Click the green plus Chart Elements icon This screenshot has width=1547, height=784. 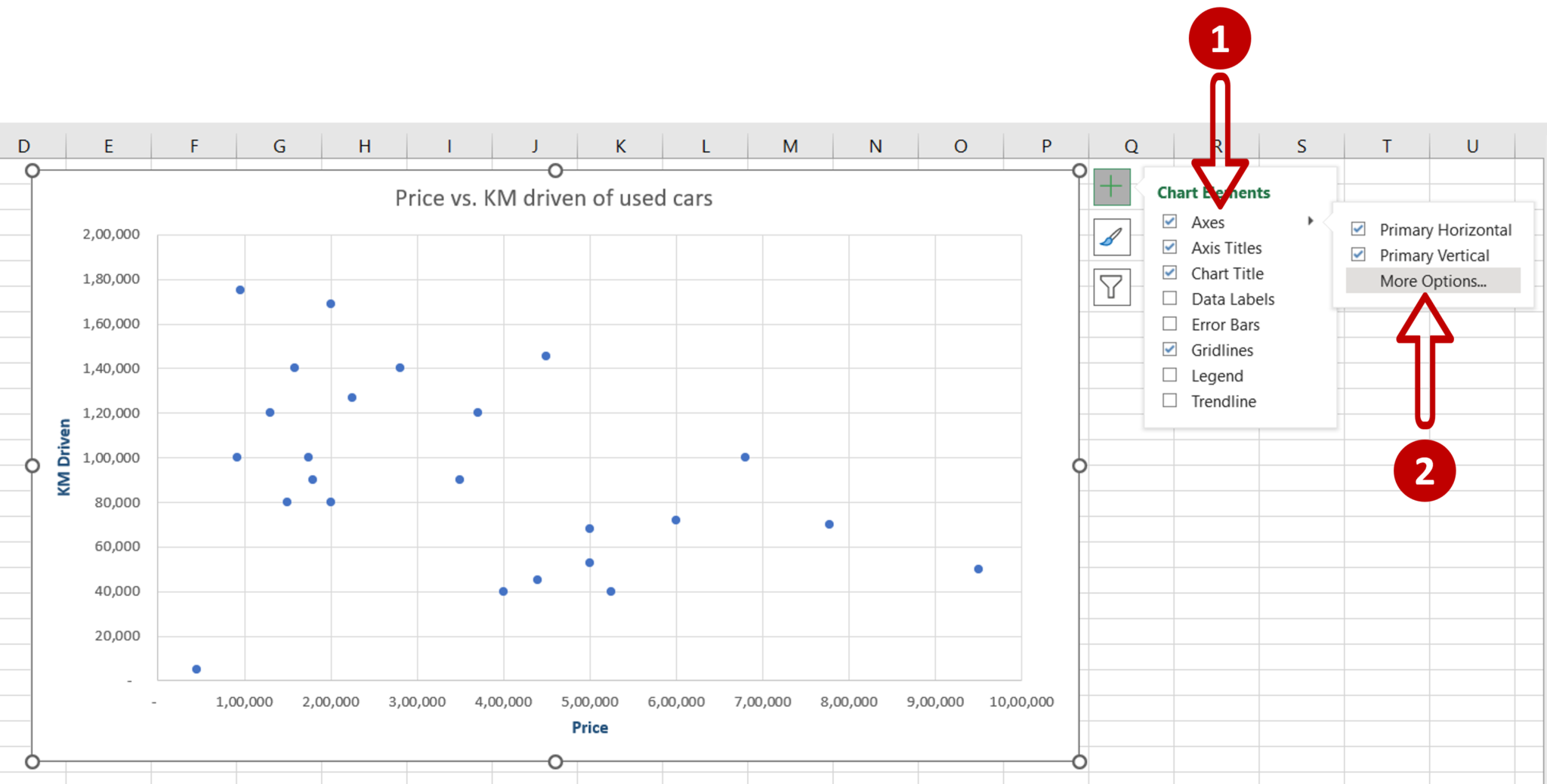pos(1111,186)
